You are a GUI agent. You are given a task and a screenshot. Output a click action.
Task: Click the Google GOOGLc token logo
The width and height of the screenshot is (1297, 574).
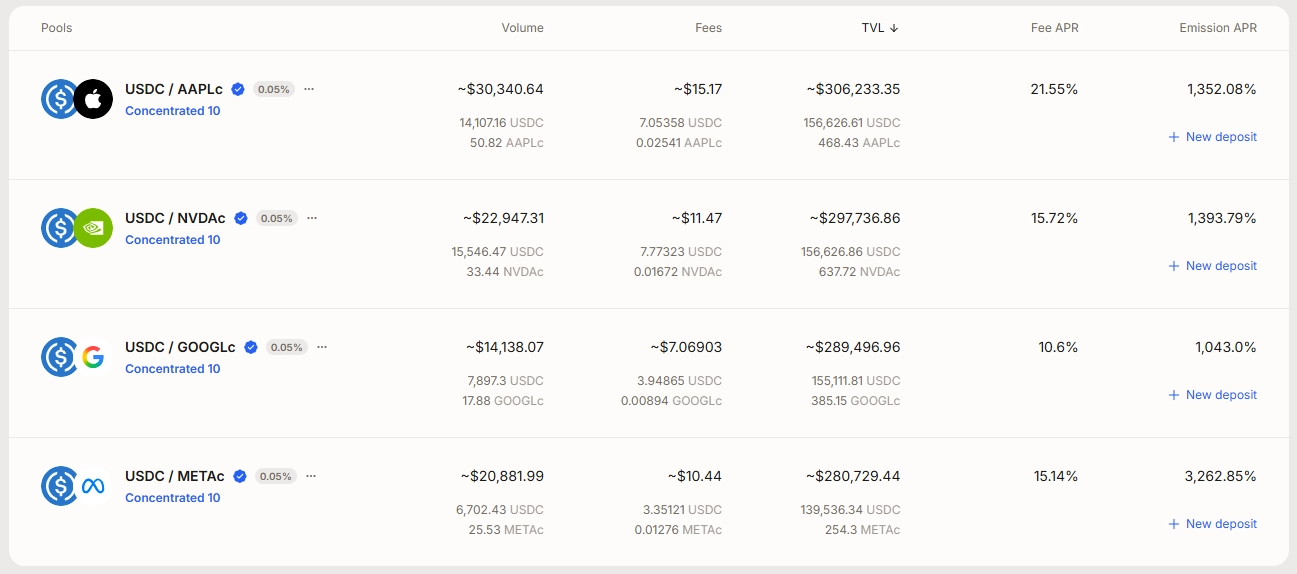[x=93, y=357]
